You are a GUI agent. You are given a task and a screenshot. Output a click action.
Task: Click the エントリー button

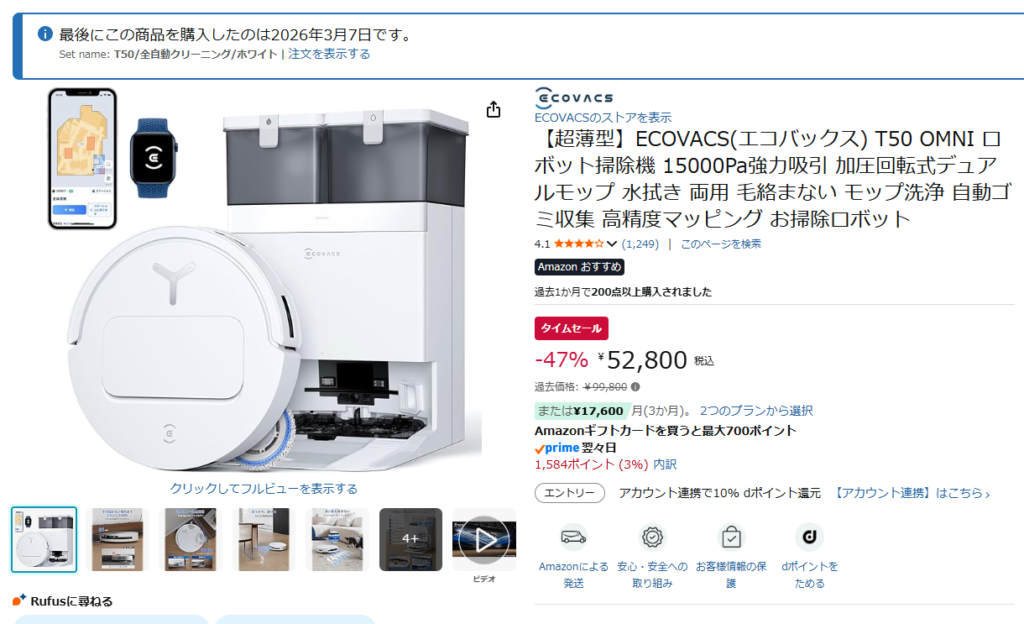click(569, 493)
